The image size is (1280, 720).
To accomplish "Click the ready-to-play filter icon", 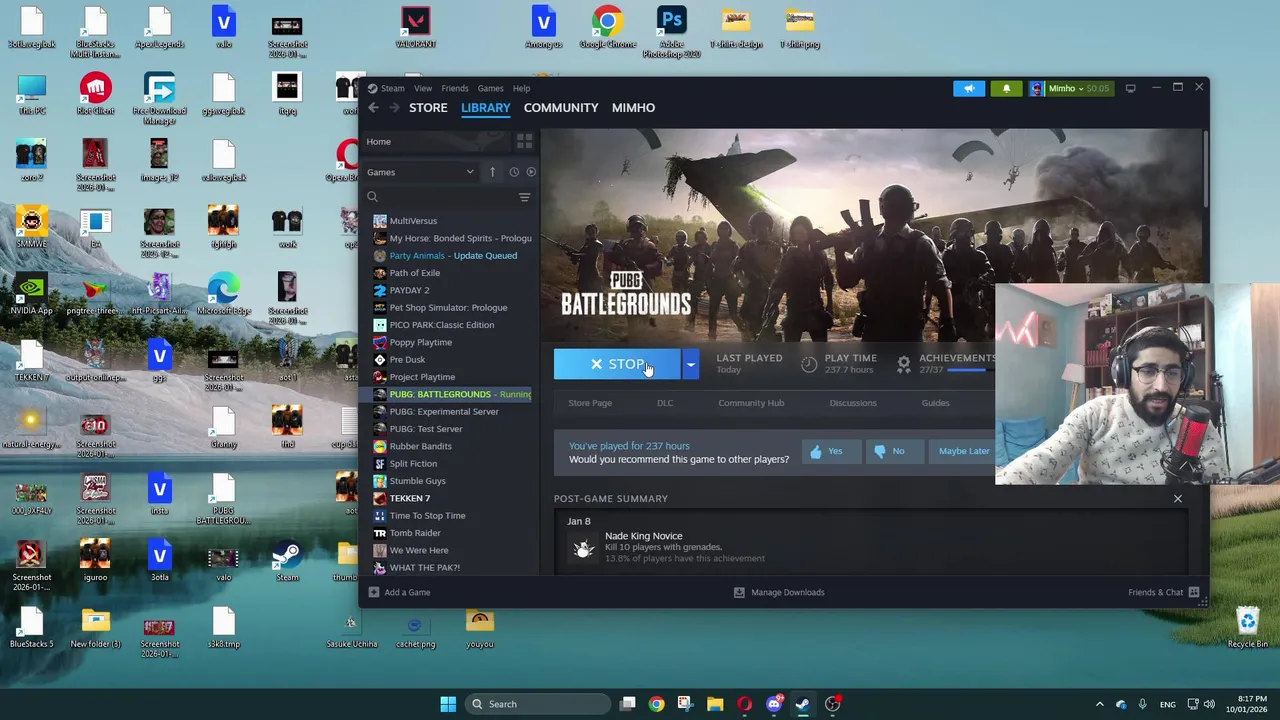I will coord(531,172).
